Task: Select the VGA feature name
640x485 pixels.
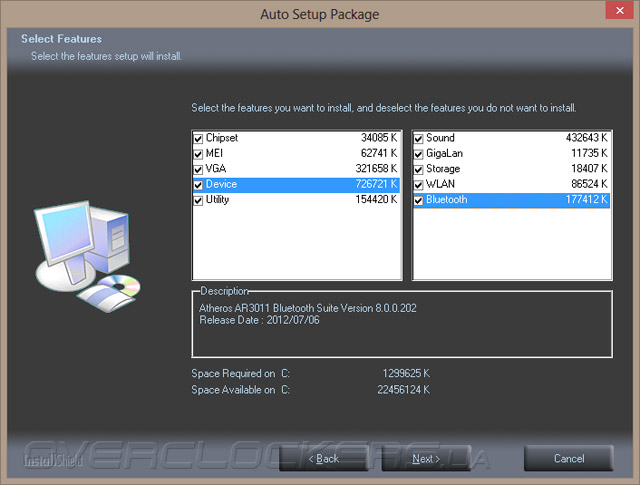Action: tap(216, 169)
